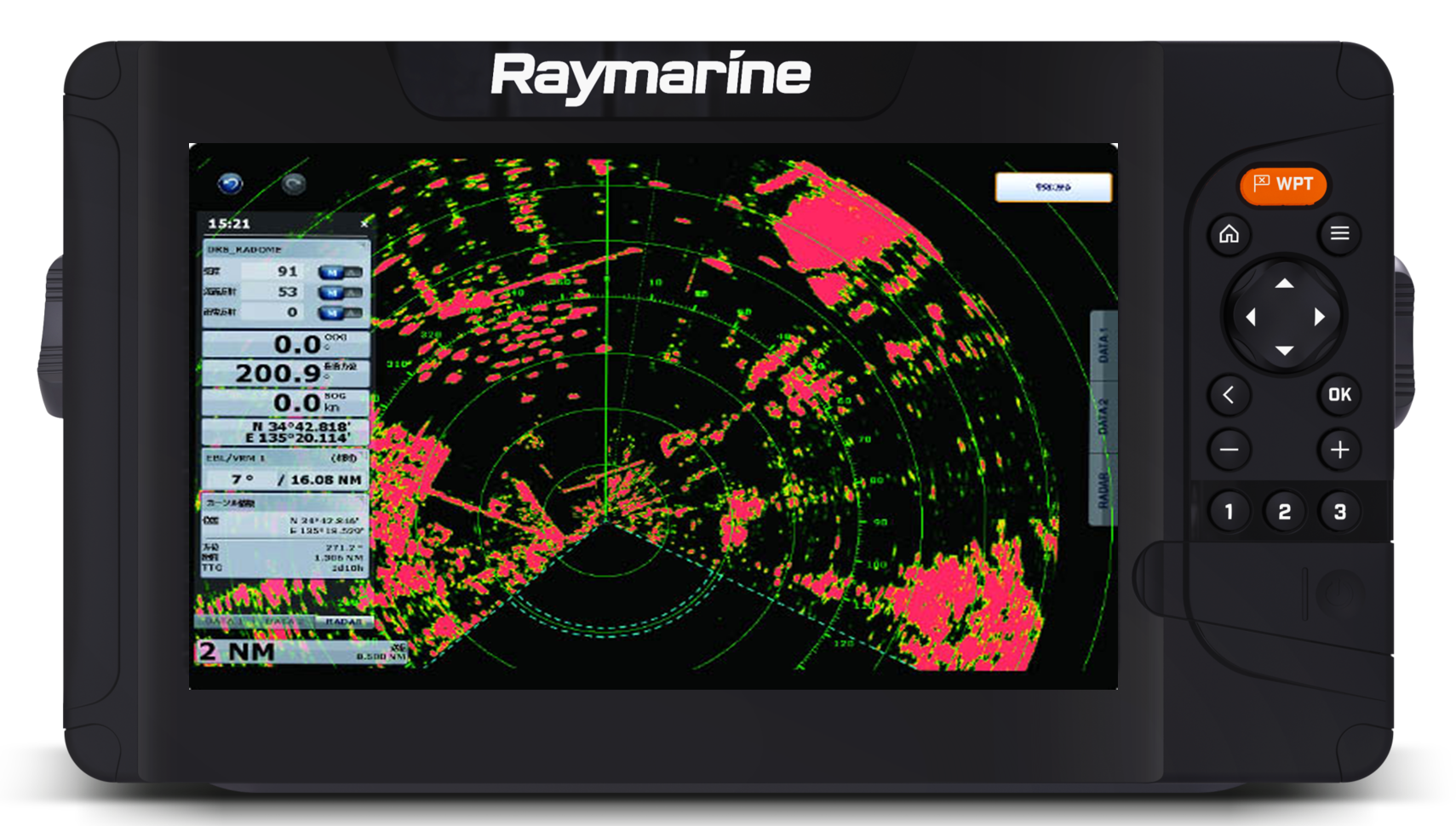Zoom in with the plus key
The width and height of the screenshot is (1456, 826).
pyautogui.click(x=1339, y=450)
